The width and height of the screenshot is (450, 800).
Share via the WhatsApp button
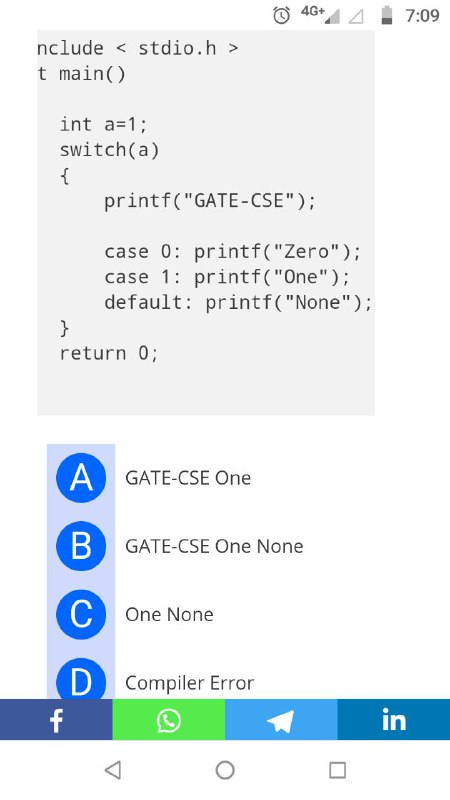[x=168, y=720]
